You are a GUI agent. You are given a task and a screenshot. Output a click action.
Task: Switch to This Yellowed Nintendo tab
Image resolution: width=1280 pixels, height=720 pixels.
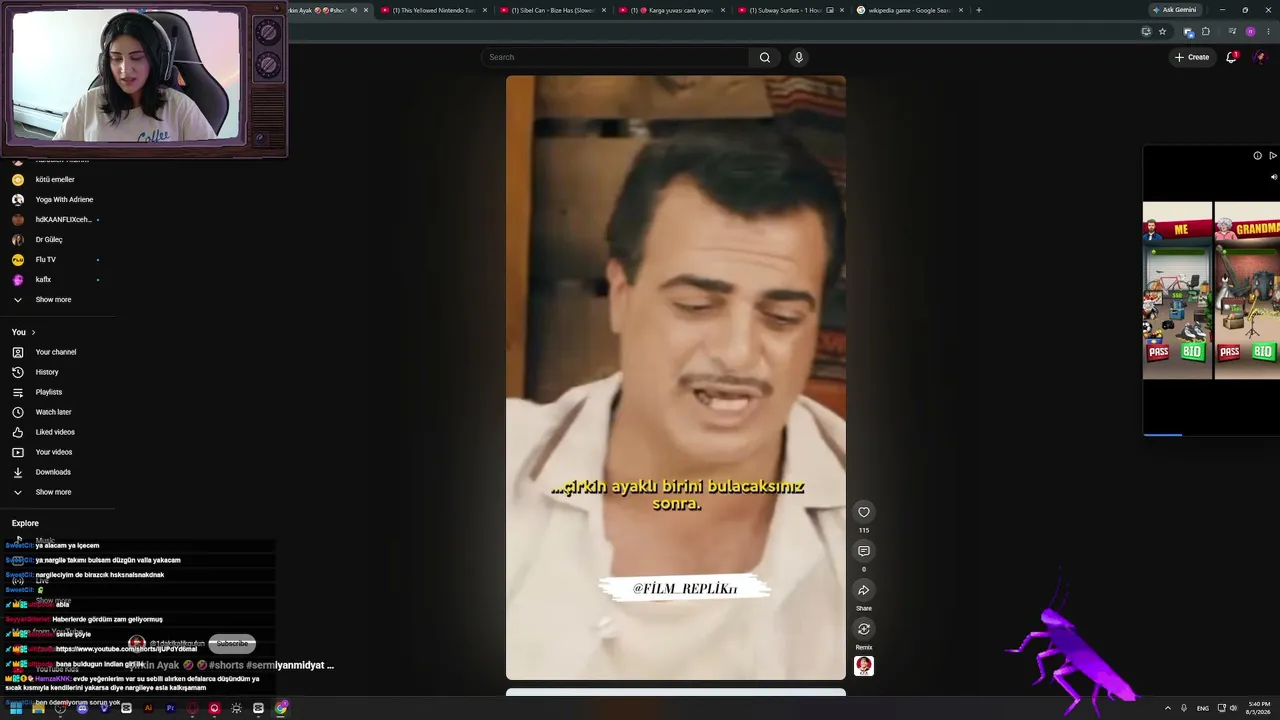434,10
